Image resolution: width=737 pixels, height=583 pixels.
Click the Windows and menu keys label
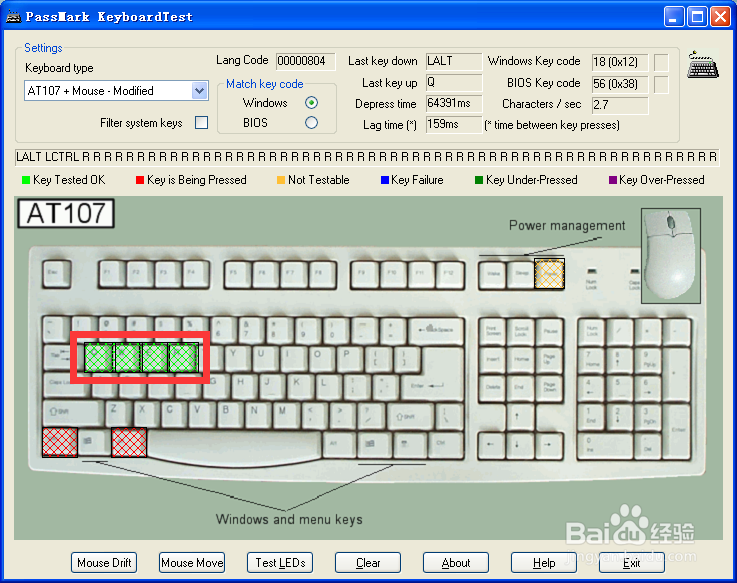pyautogui.click(x=289, y=520)
